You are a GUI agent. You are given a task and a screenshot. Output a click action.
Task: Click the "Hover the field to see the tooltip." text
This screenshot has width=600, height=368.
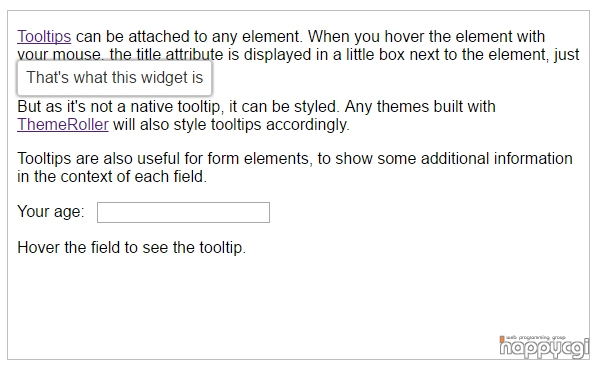131,248
